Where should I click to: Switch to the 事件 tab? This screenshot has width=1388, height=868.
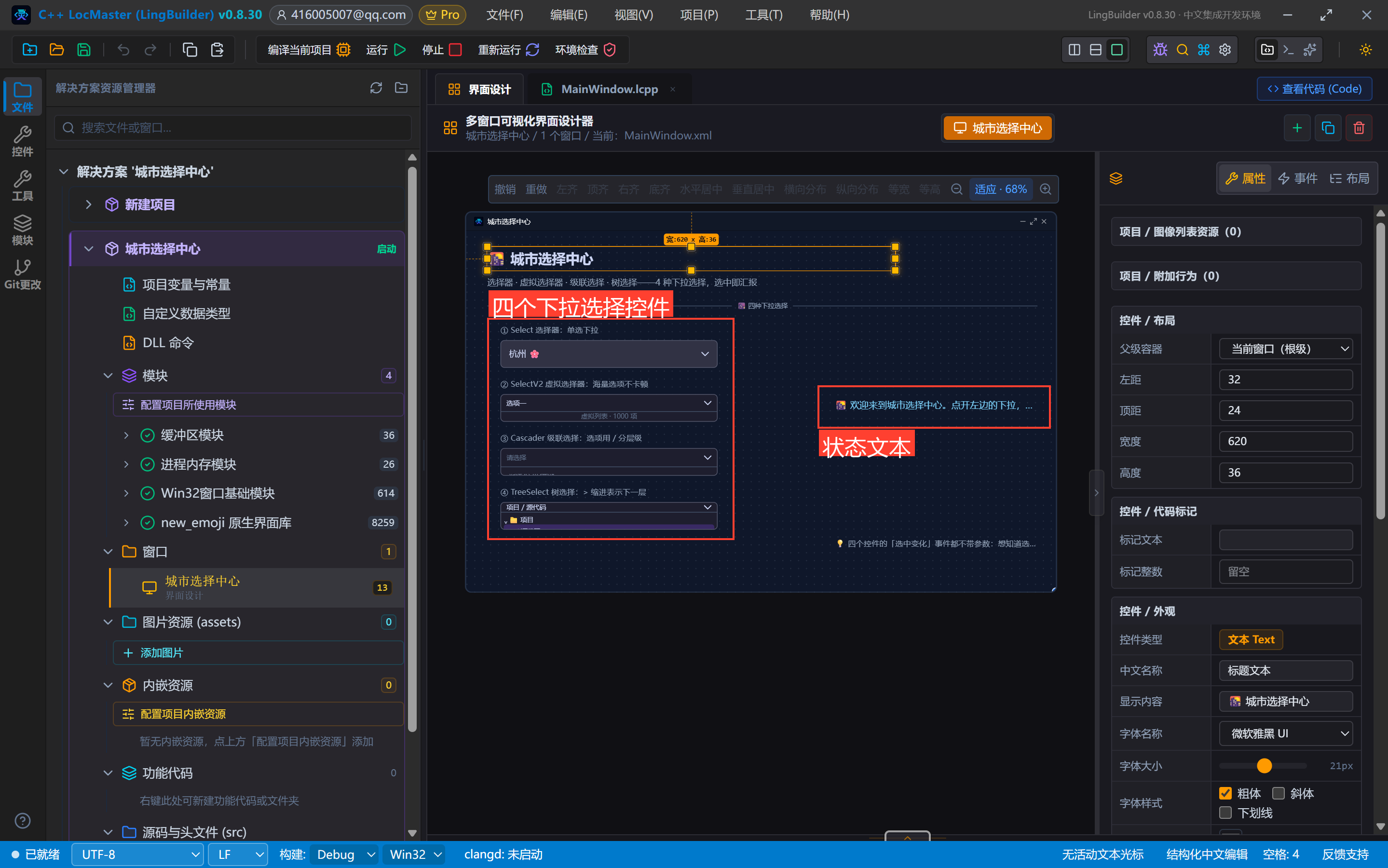1298,178
